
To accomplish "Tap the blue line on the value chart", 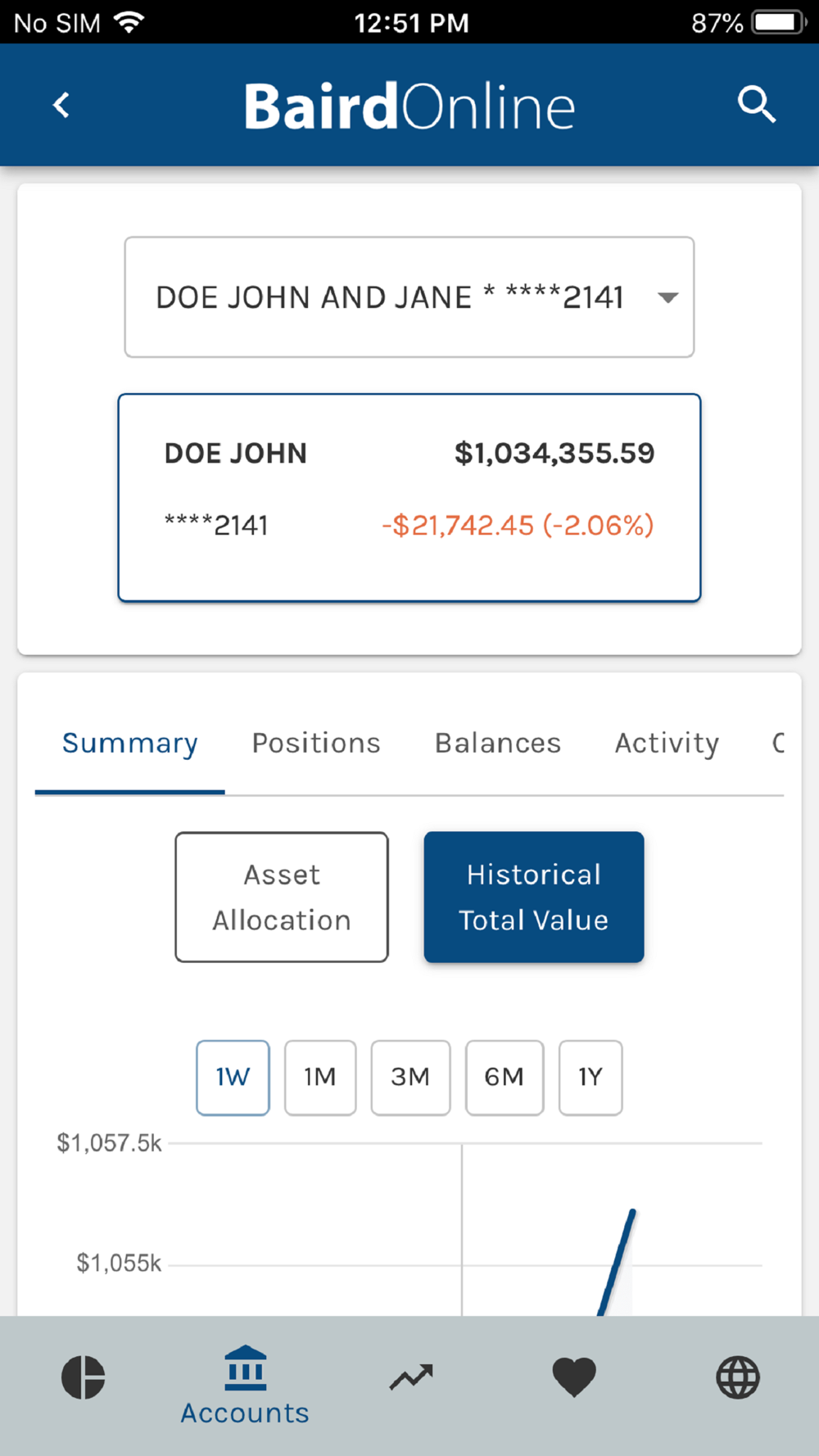I will point(618,1261).
